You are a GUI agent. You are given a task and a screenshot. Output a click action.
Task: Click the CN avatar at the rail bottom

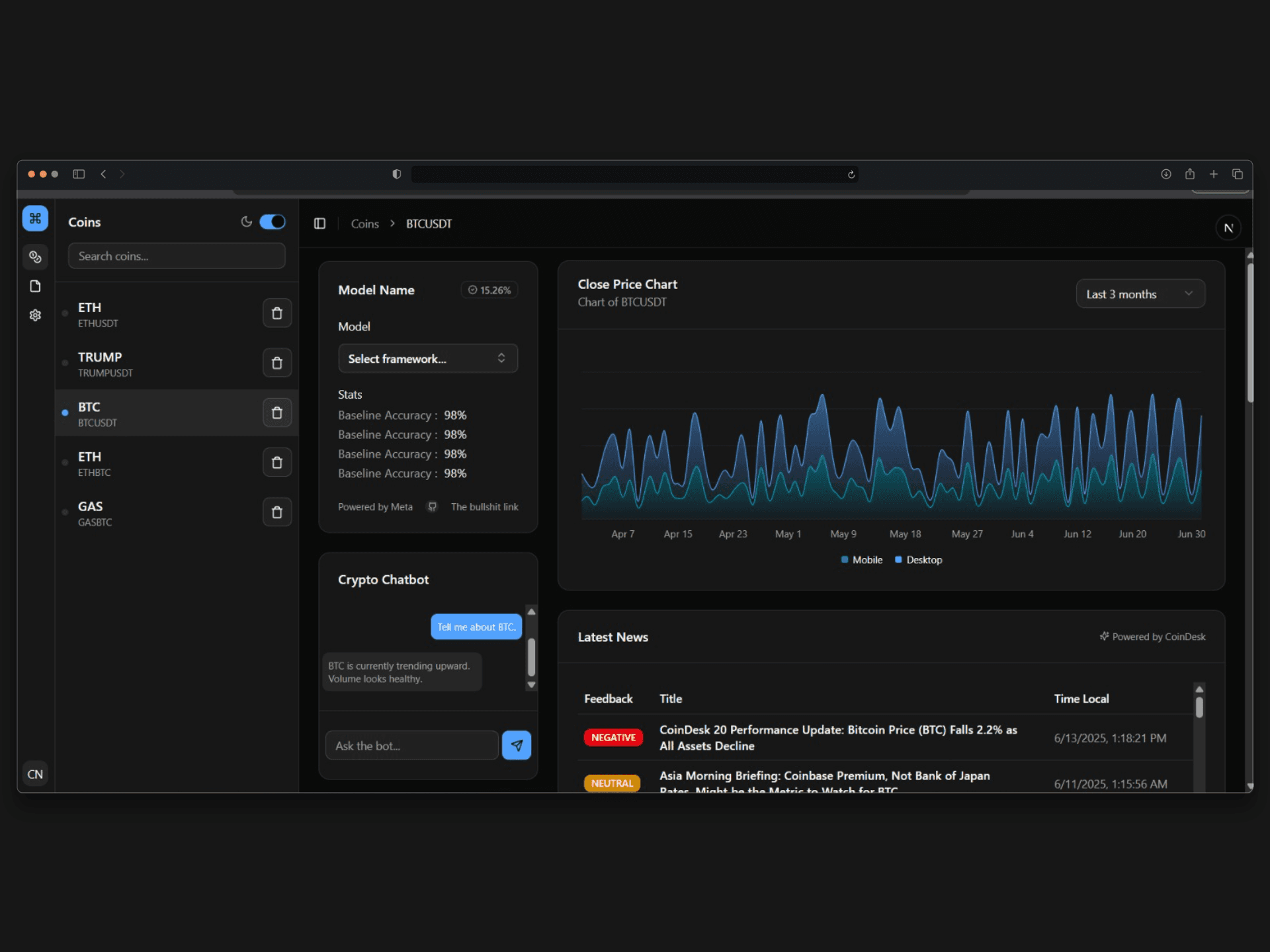[35, 774]
